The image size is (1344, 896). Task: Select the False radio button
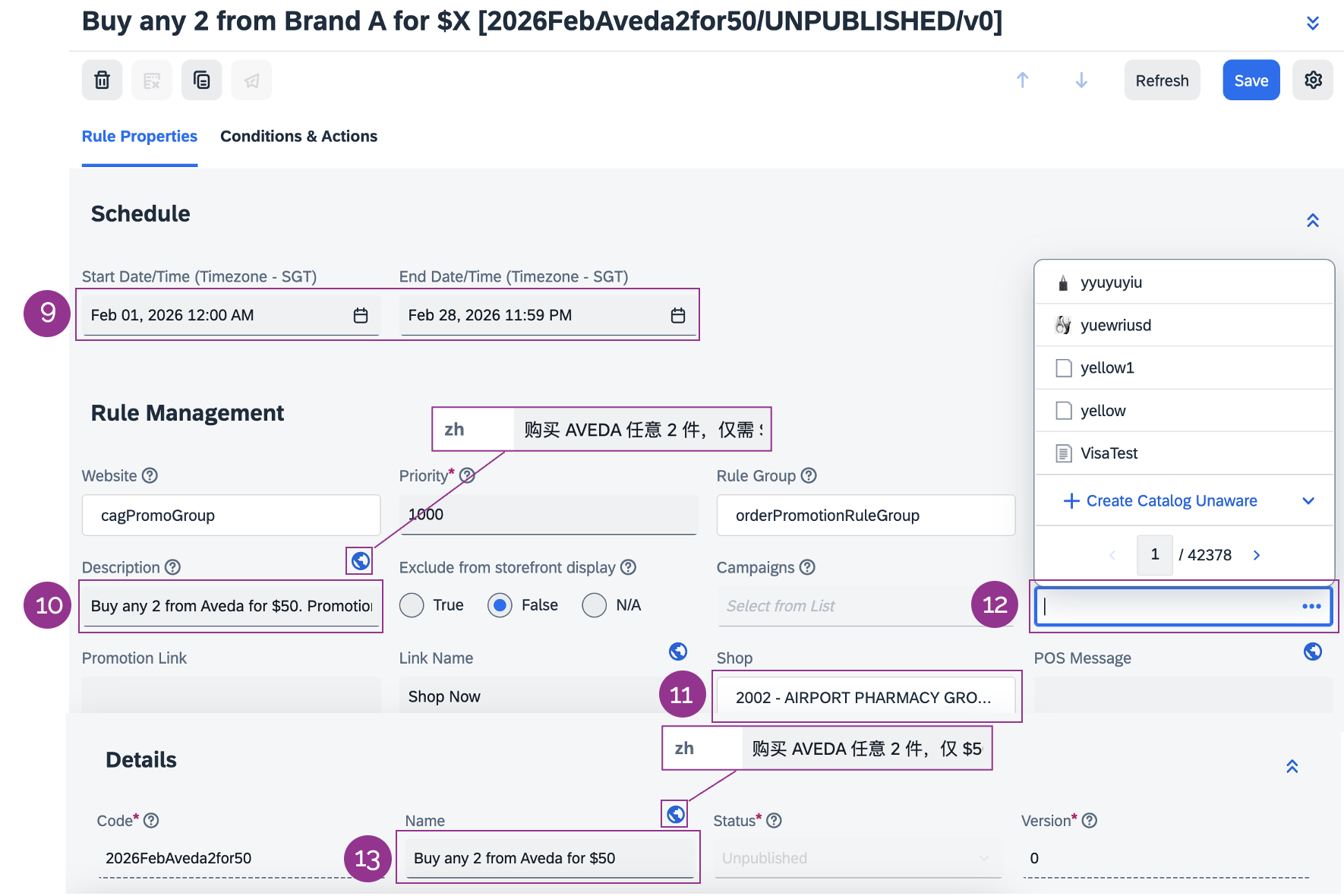click(x=500, y=605)
